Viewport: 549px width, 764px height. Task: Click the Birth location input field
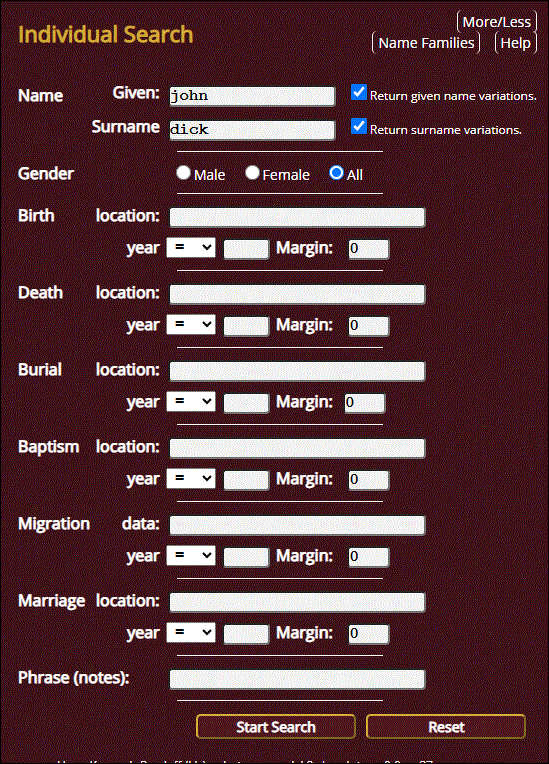[x=297, y=217]
